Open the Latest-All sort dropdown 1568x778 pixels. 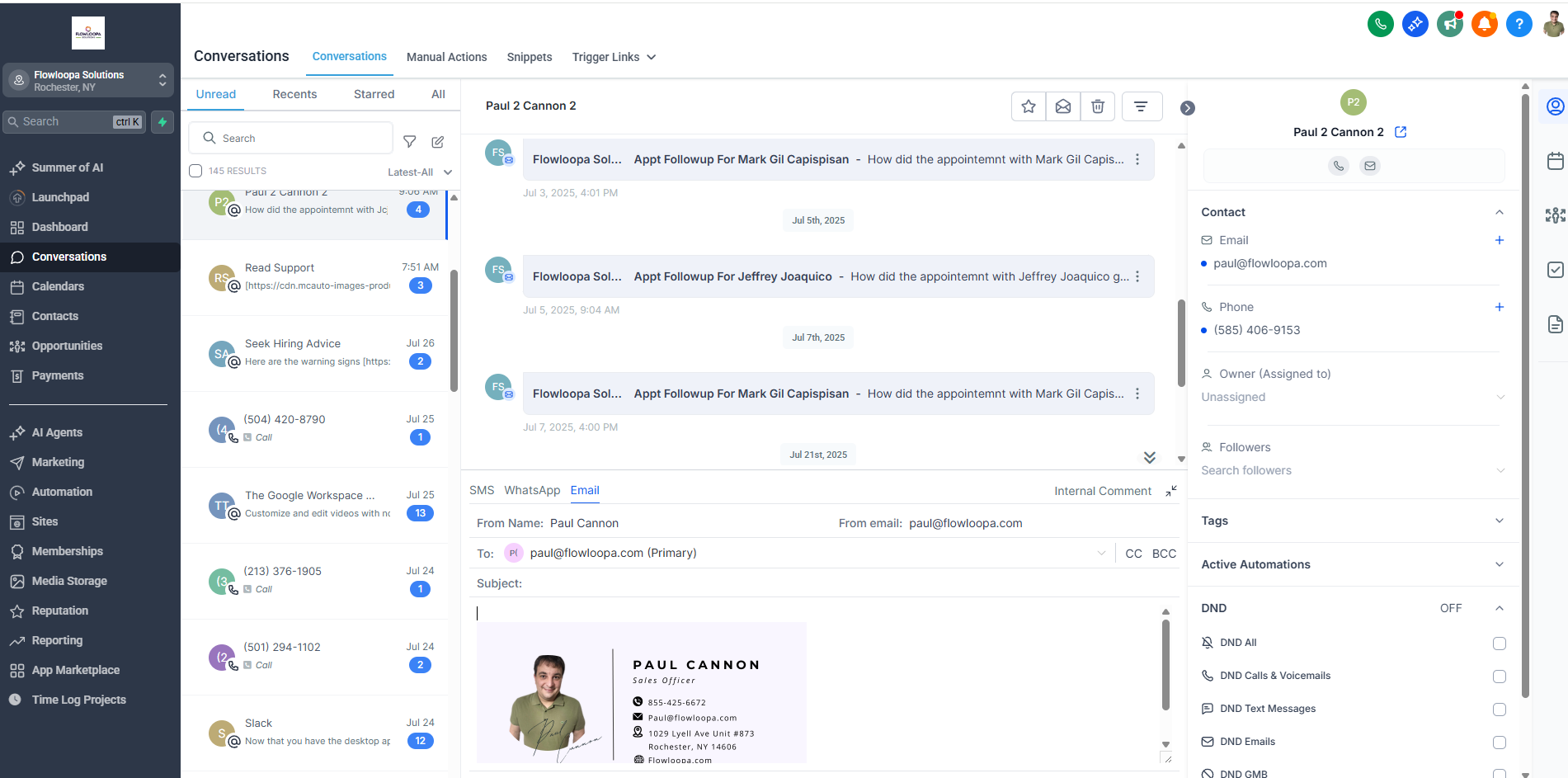[x=420, y=172]
